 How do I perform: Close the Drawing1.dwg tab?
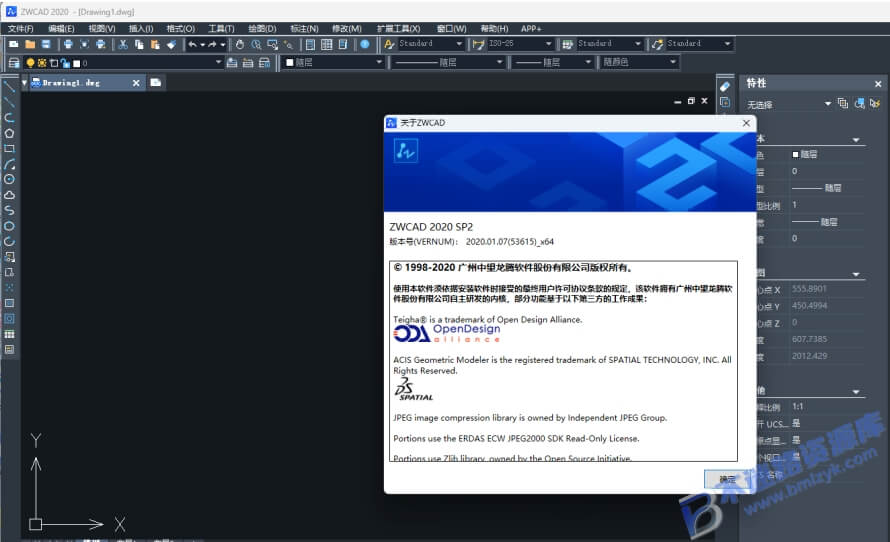(136, 83)
